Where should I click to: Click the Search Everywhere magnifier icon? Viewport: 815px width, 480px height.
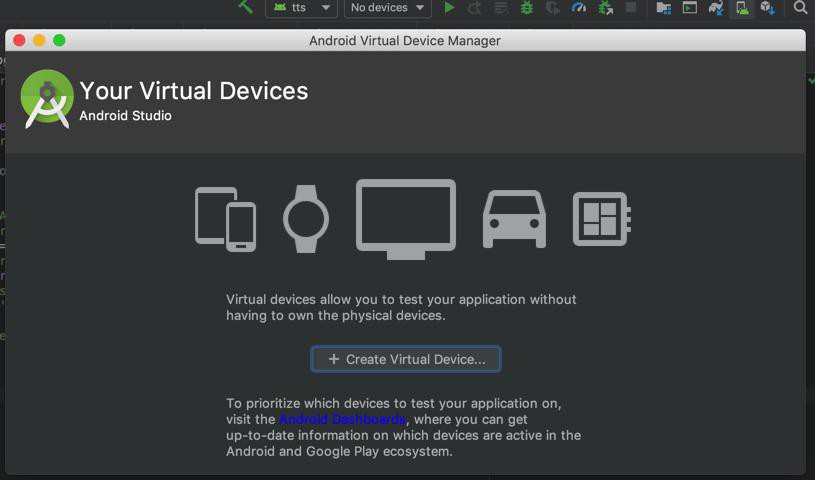coord(800,8)
